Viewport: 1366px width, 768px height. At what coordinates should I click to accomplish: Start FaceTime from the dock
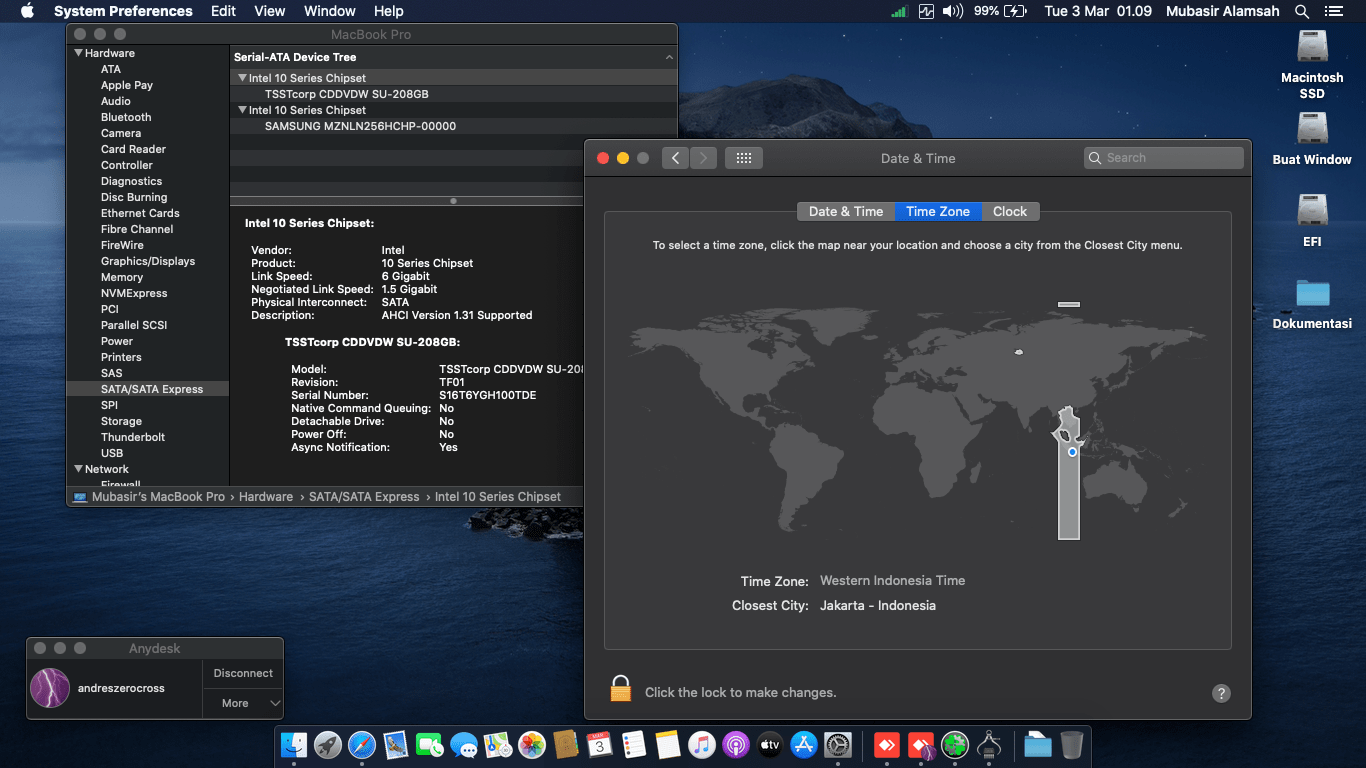pos(430,744)
